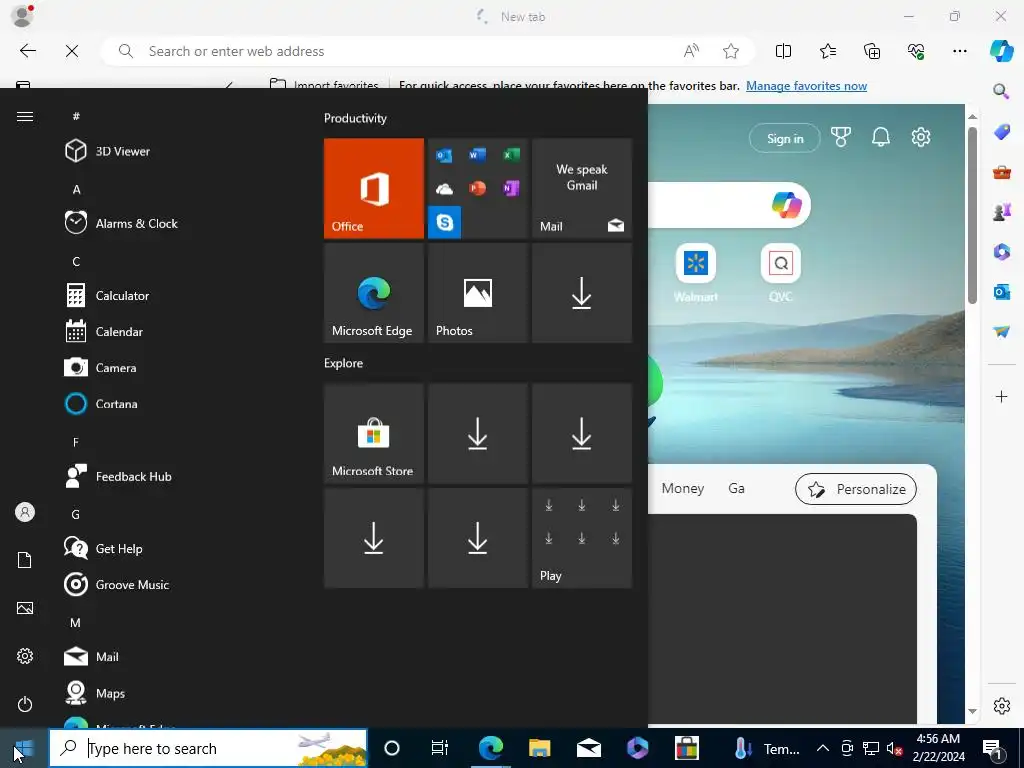Open the Play tile folder
The height and width of the screenshot is (768, 1024).
coord(582,537)
